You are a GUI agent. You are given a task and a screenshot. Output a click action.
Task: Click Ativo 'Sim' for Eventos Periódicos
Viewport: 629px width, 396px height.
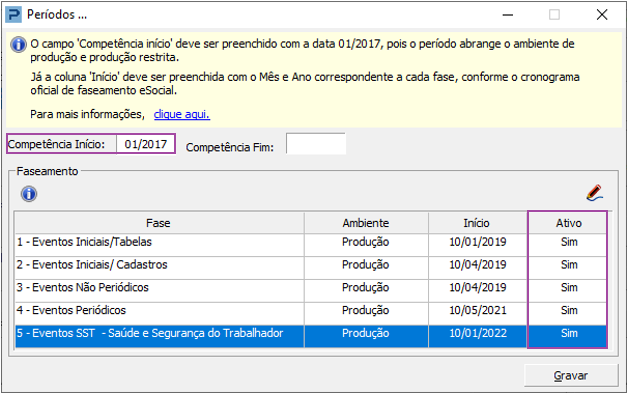click(x=569, y=311)
